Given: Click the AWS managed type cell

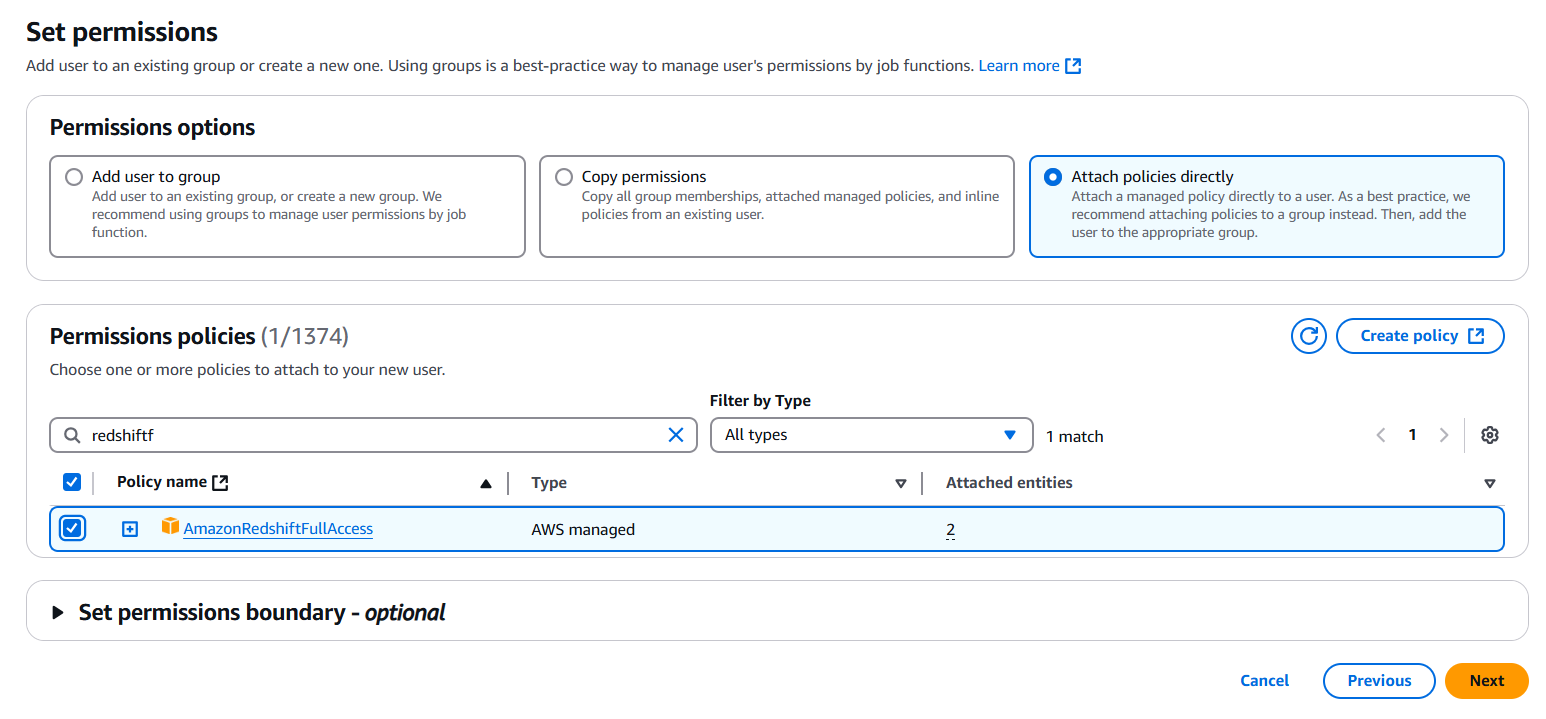Looking at the screenshot, I should pos(583,530).
